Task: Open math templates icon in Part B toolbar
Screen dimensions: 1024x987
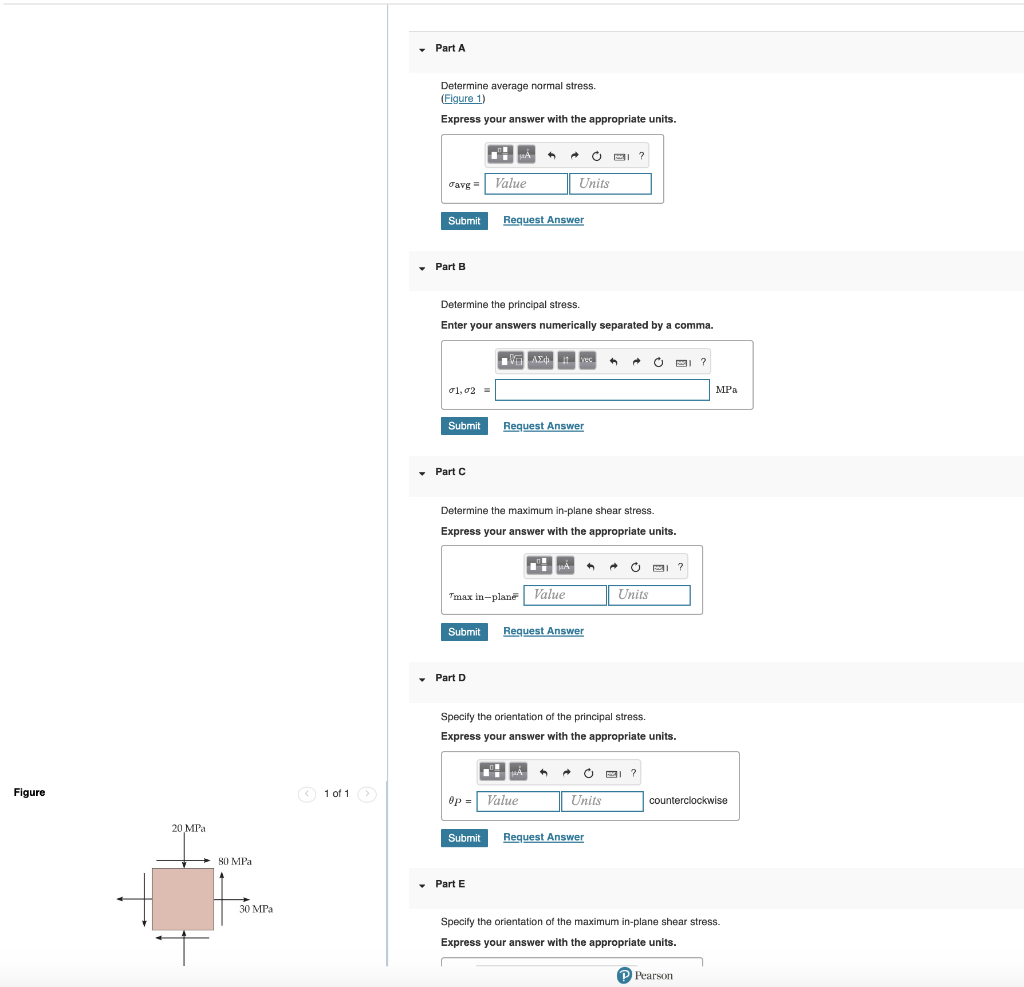Action: (511, 361)
